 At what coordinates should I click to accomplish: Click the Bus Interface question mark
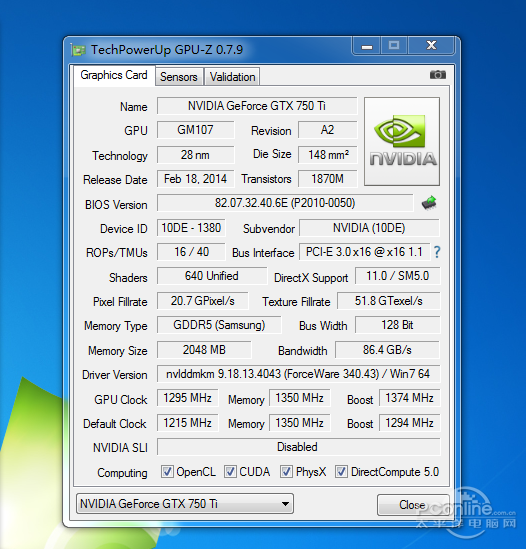tap(437, 252)
